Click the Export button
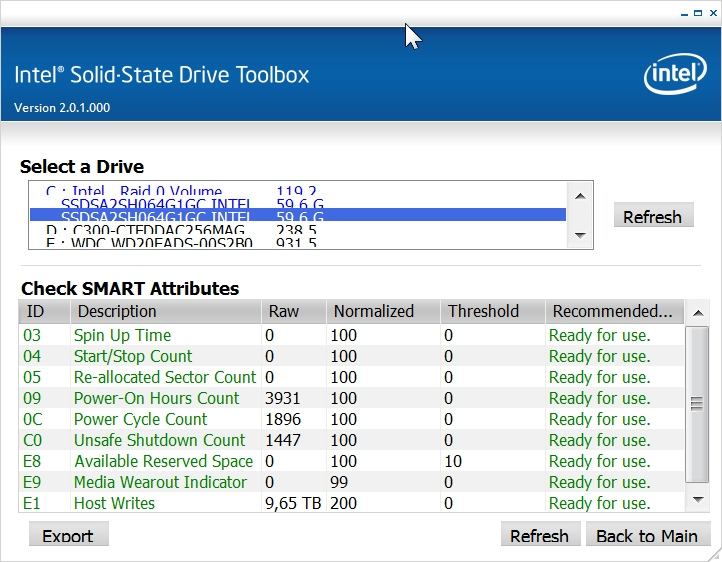Screen dimensions: 722x562 coord(68,535)
